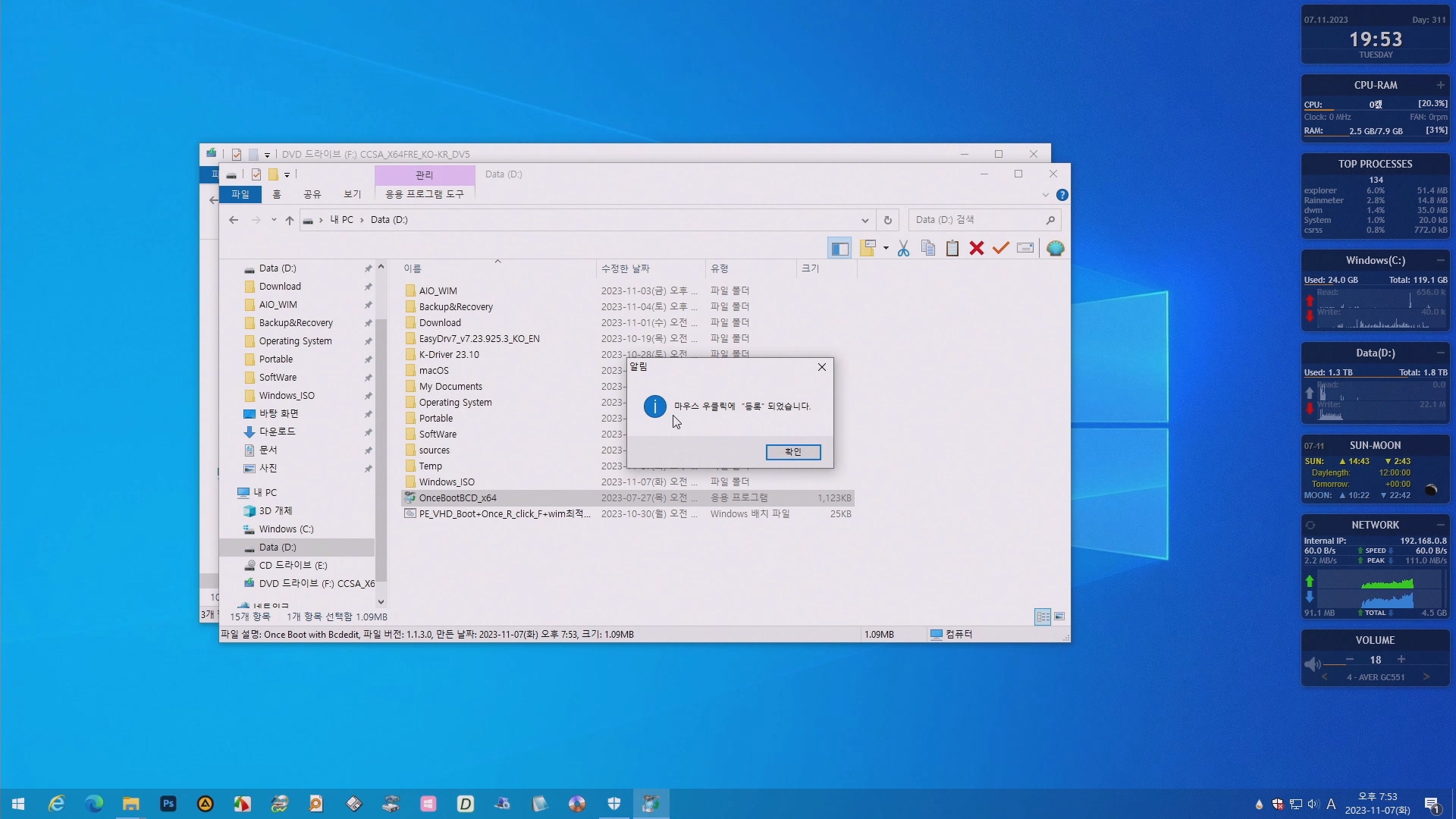Switch to details view layout
Viewport: 1456px width, 819px height.
pos(1043,617)
